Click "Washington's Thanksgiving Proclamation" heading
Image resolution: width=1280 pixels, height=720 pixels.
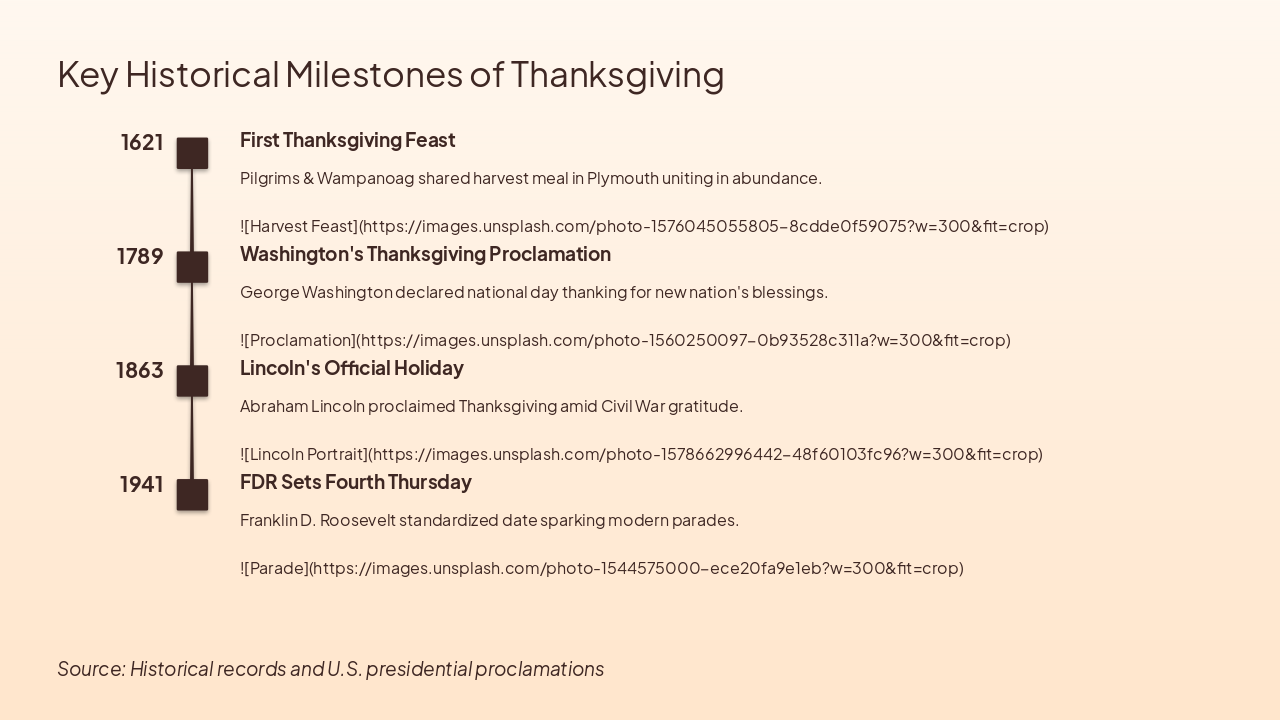click(x=425, y=254)
